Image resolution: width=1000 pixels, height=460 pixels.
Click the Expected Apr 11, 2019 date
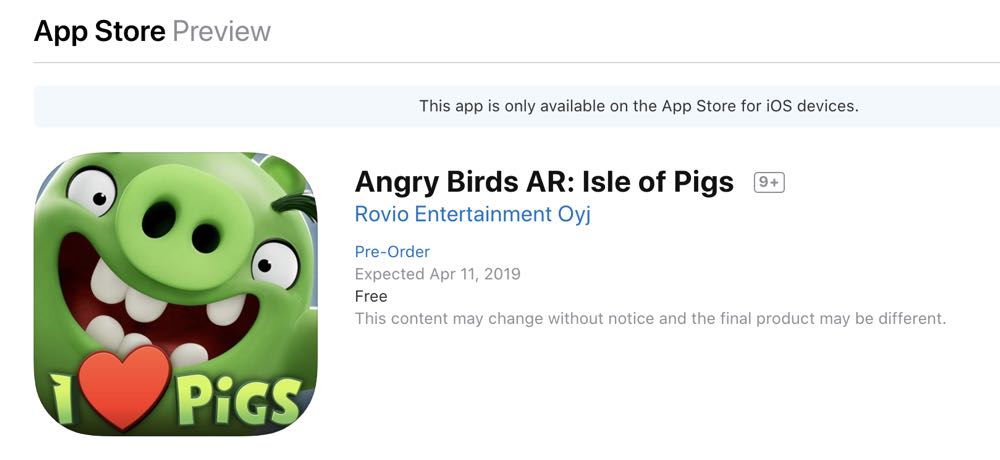click(437, 274)
